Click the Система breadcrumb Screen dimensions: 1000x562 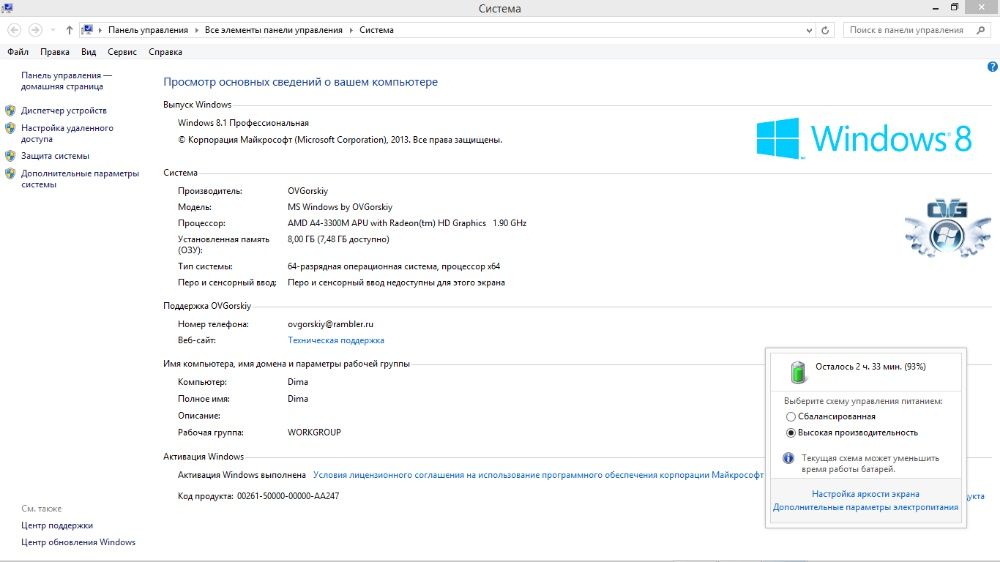coord(376,30)
